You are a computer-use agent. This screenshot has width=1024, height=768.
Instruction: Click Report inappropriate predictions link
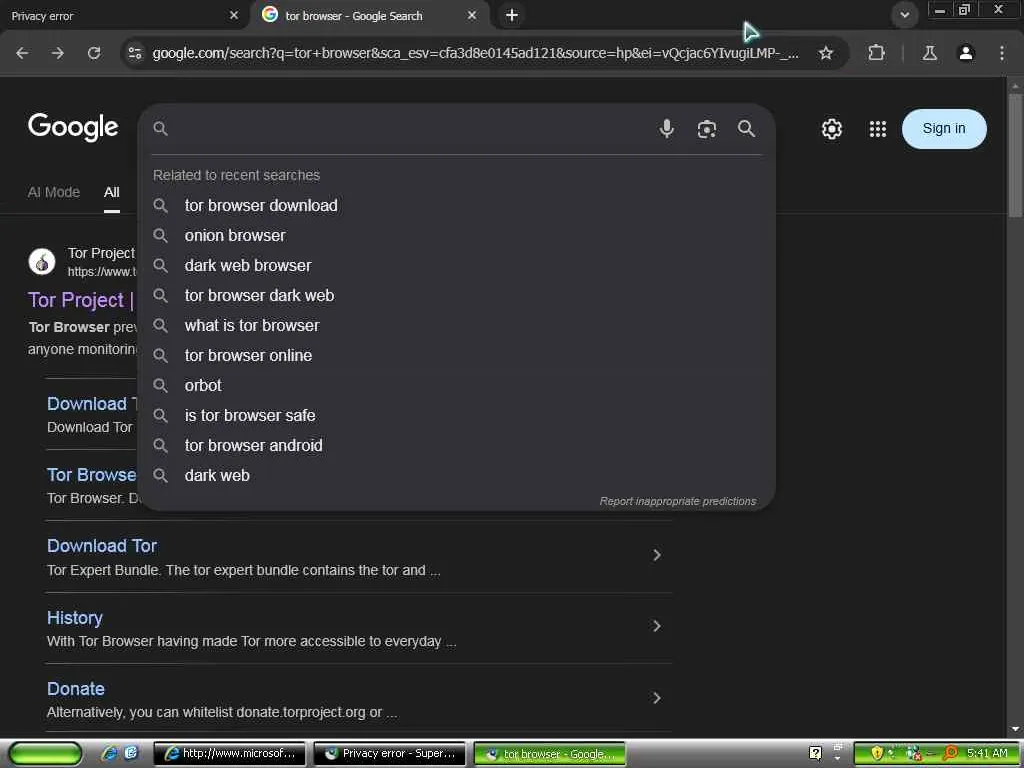coord(678,501)
